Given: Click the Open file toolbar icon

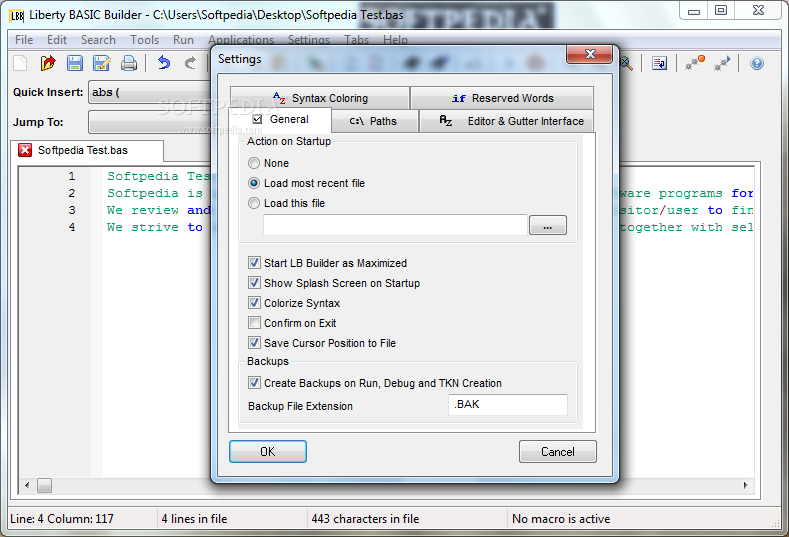Looking at the screenshot, I should click(48, 63).
